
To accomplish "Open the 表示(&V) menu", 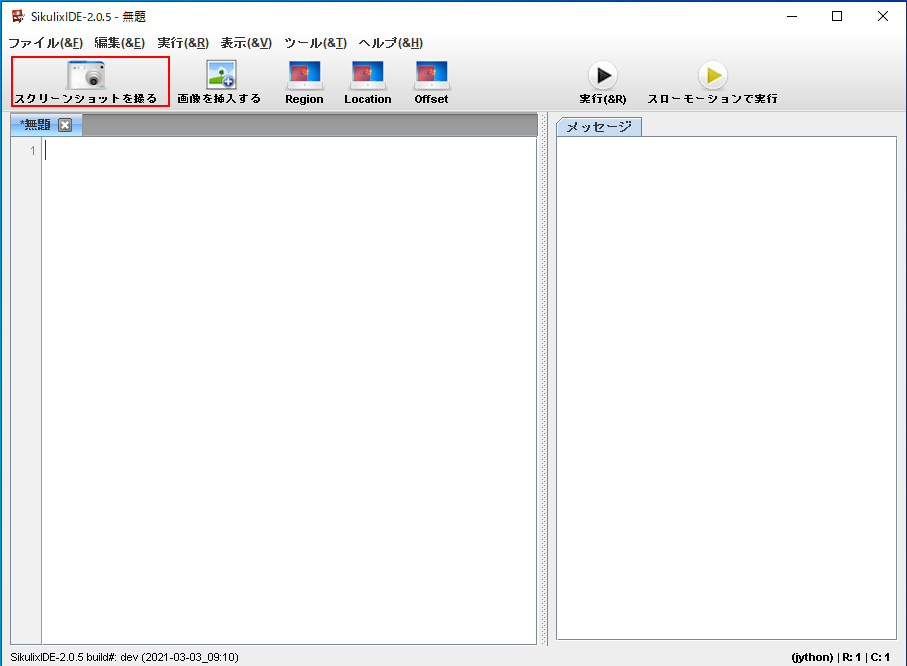I will (x=246, y=43).
